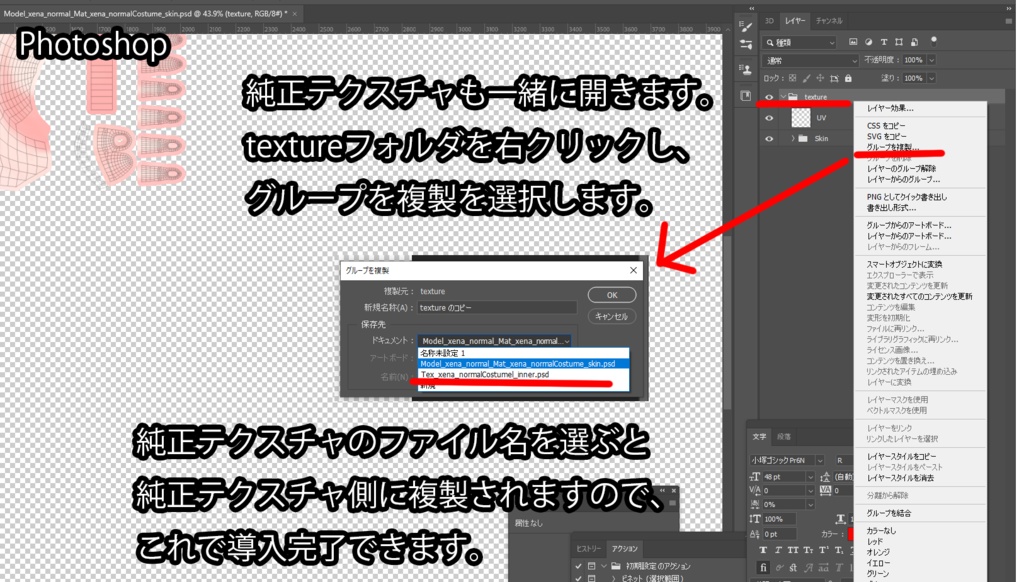This screenshot has height=582, width=1024.
Task: Lock transparent pixels icon
Action: pyautogui.click(x=793, y=78)
